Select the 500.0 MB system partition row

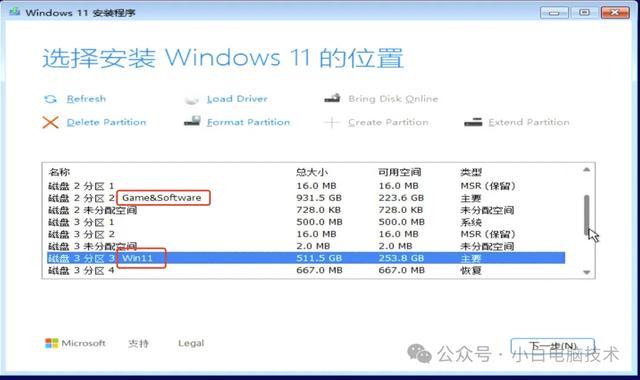click(306, 222)
